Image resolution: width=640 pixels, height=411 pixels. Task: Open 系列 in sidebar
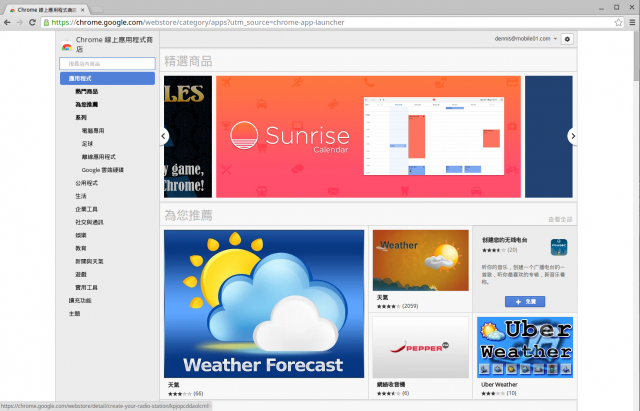tap(81, 118)
